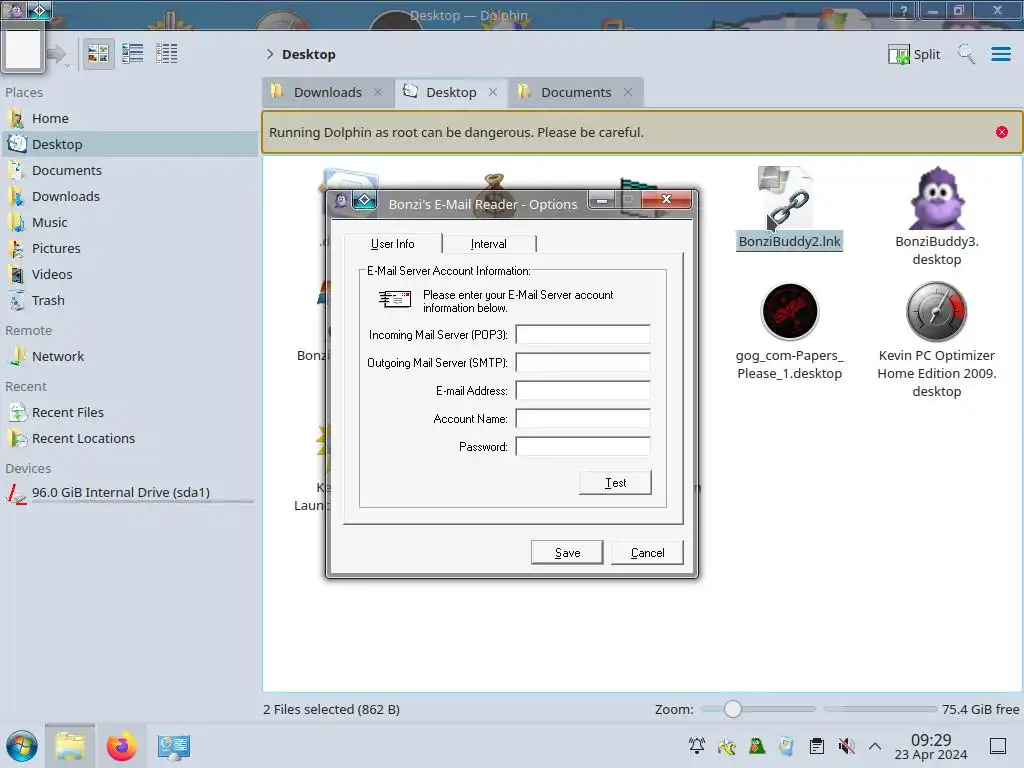1024x768 pixels.
Task: Click the Split view button
Action: click(914, 54)
